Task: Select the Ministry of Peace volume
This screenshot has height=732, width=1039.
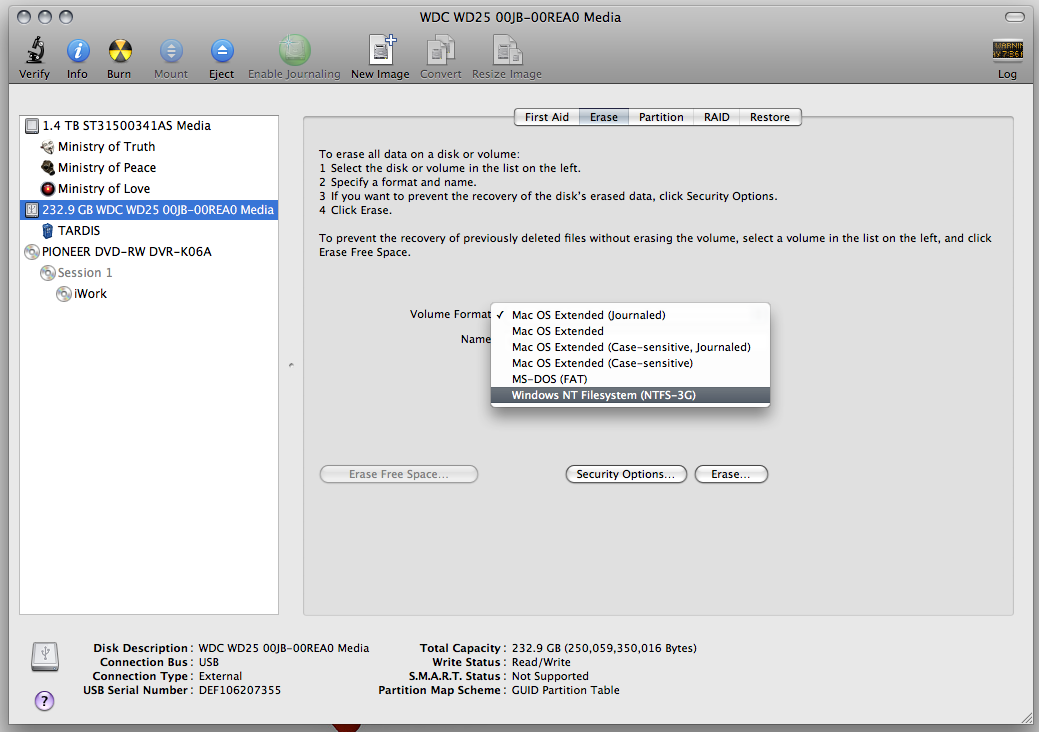Action: tap(149, 168)
